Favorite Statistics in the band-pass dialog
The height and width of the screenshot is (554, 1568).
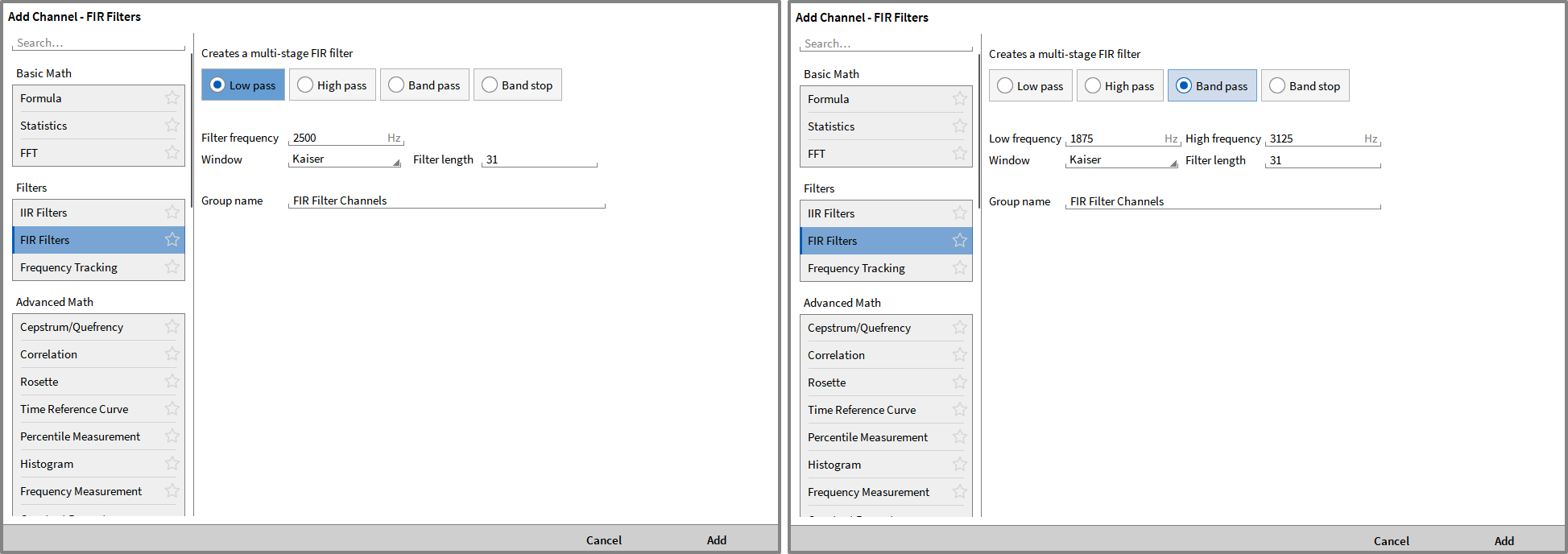(x=959, y=126)
